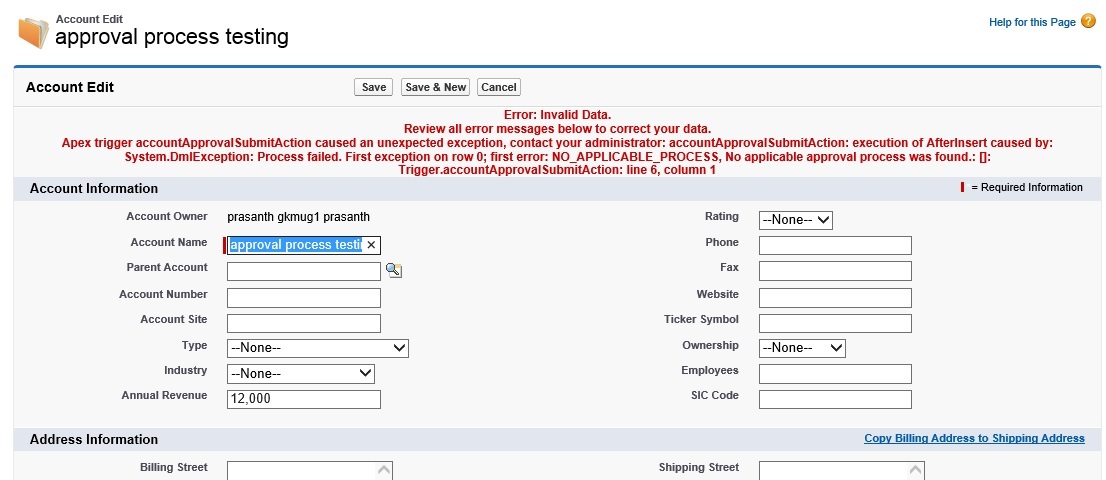The width and height of the screenshot is (1106, 480).
Task: Clear Account Name with the X icon
Action: click(x=371, y=245)
